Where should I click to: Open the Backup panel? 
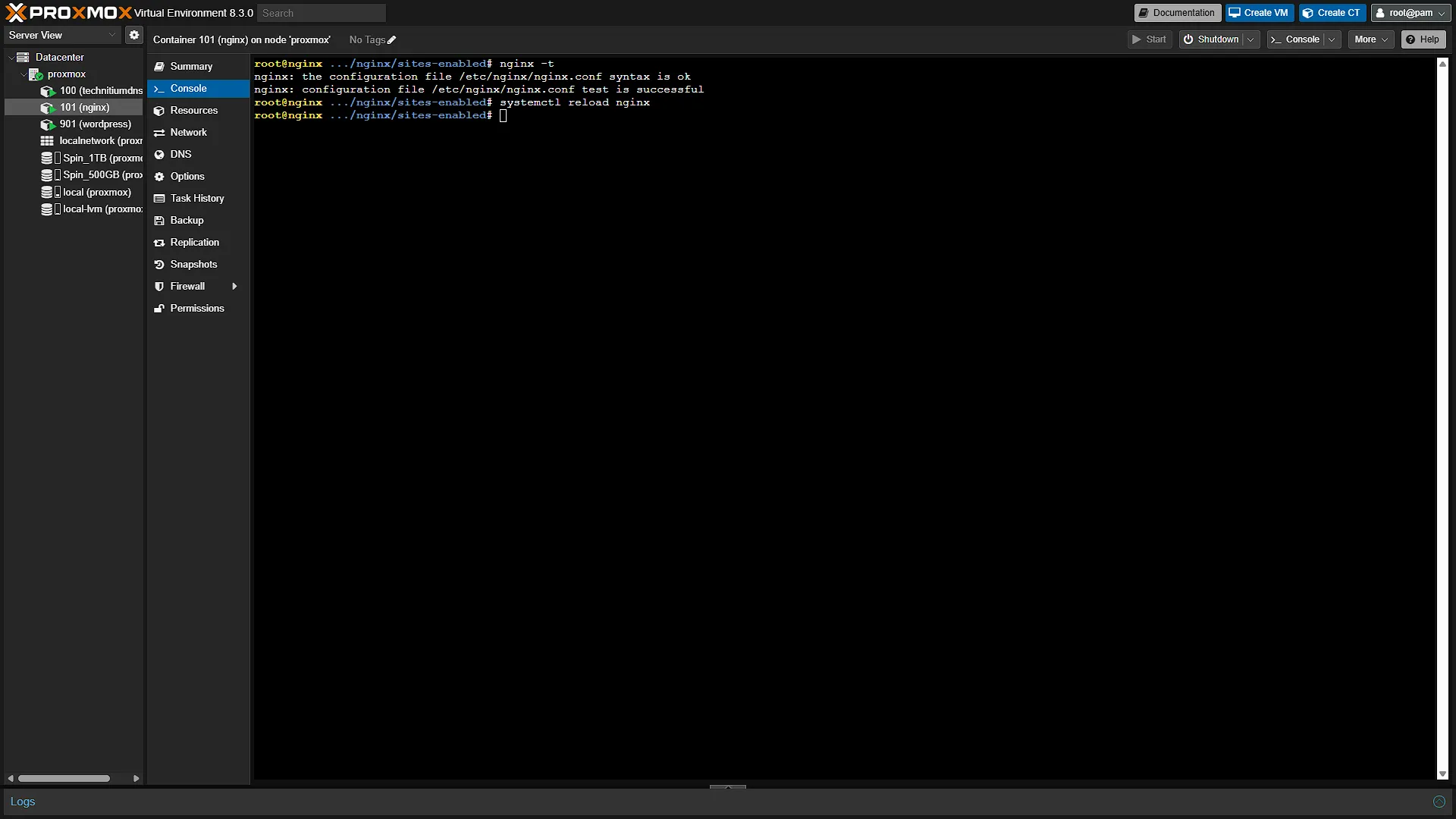click(198, 221)
